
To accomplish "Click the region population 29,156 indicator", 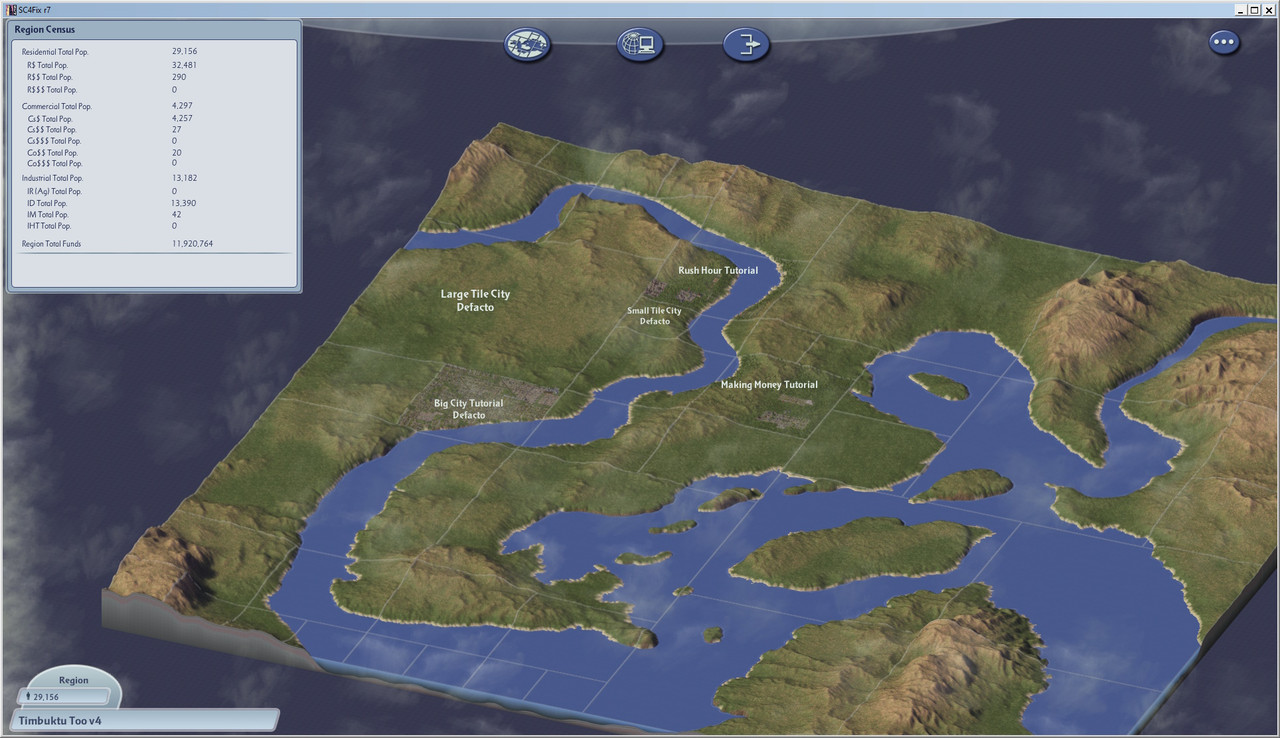I will point(64,696).
